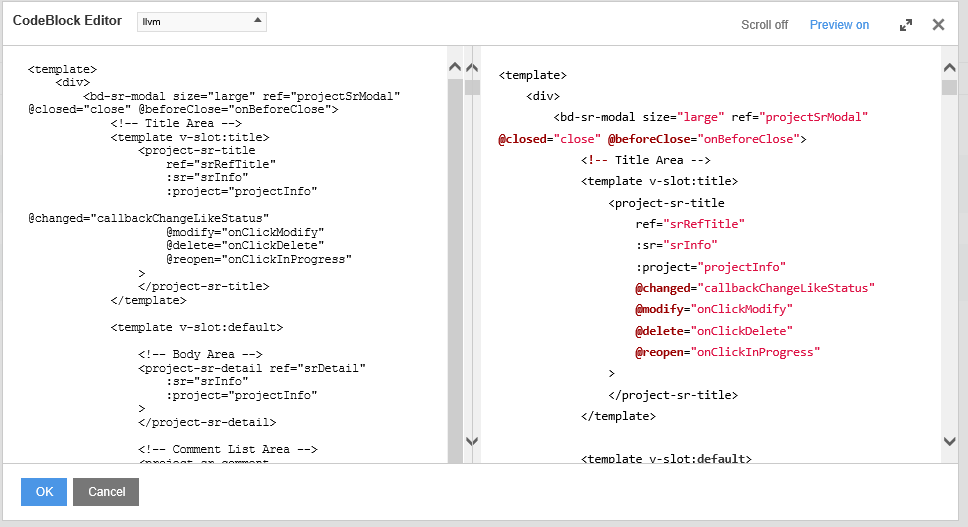The height and width of the screenshot is (527, 968).
Task: Expand editor to fullscreen
Action: (906, 25)
